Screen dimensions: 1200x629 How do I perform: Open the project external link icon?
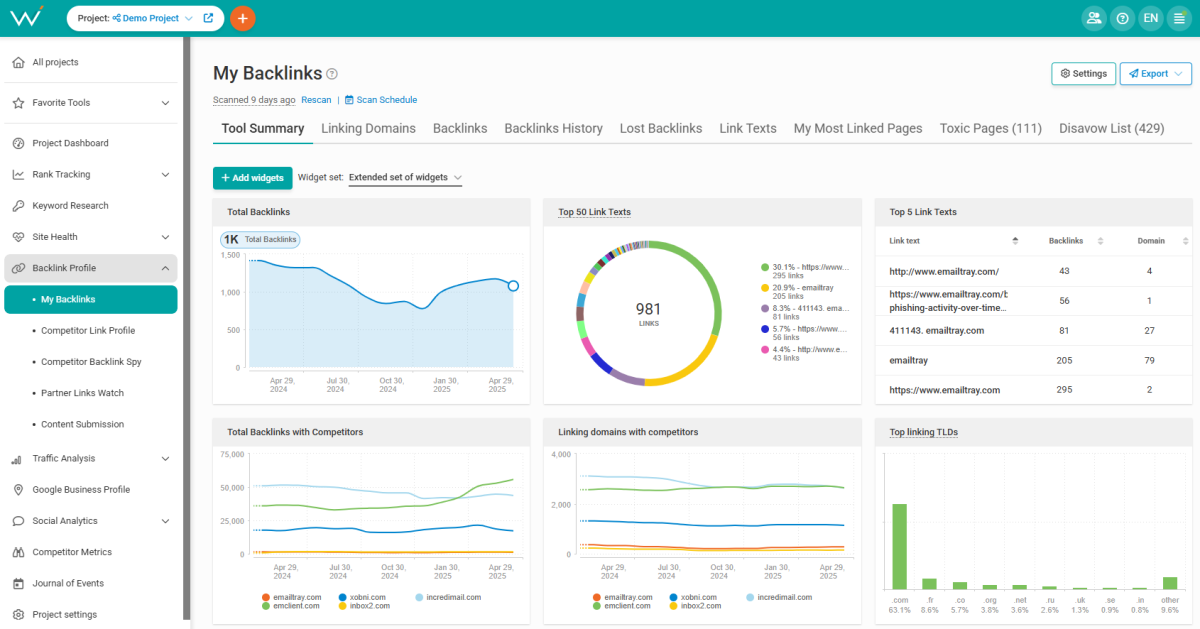[208, 18]
